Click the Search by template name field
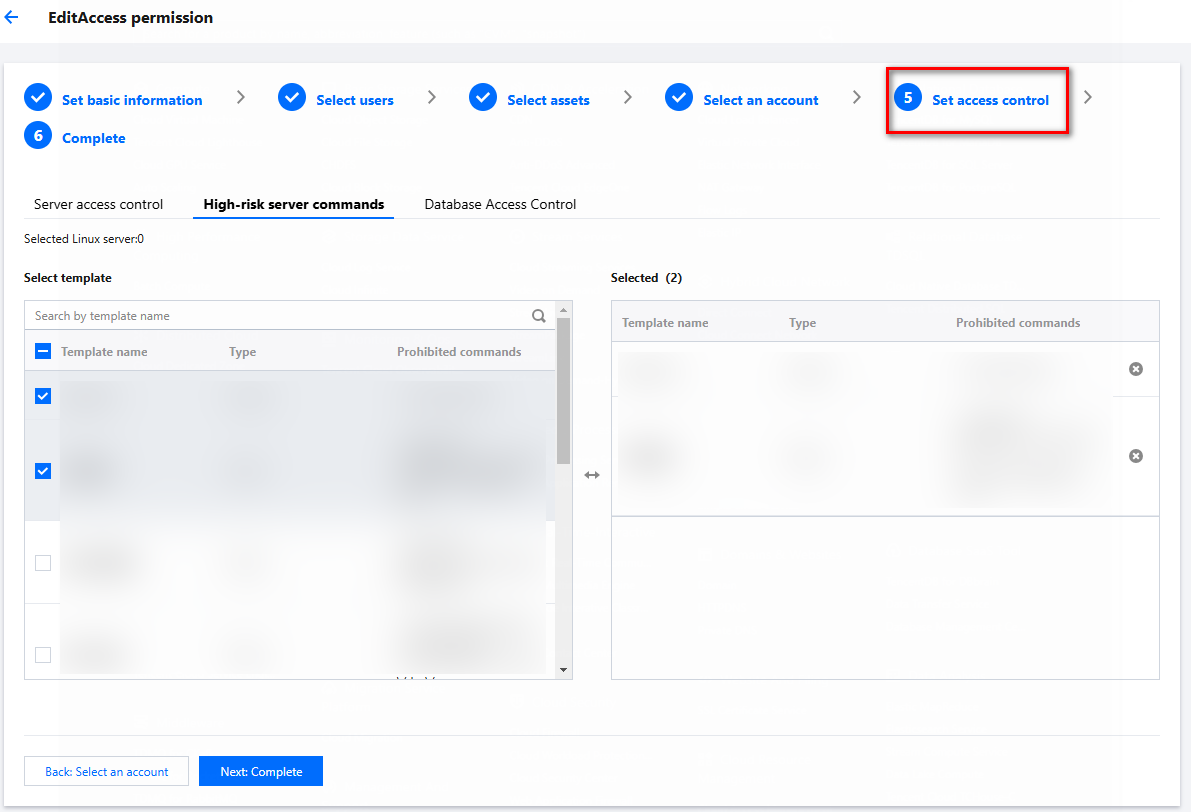 (275, 316)
